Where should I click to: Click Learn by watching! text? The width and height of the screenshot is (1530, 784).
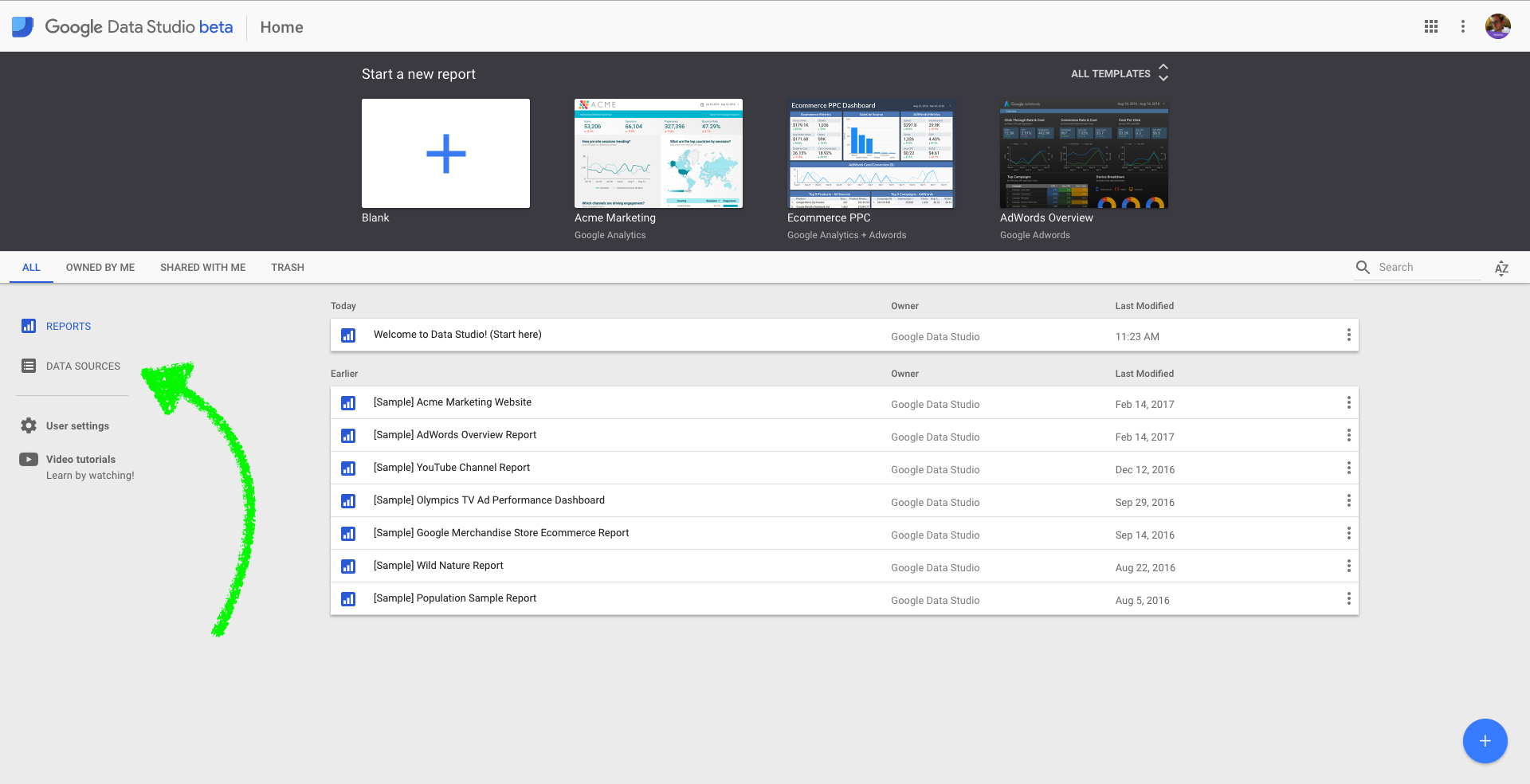coord(90,476)
